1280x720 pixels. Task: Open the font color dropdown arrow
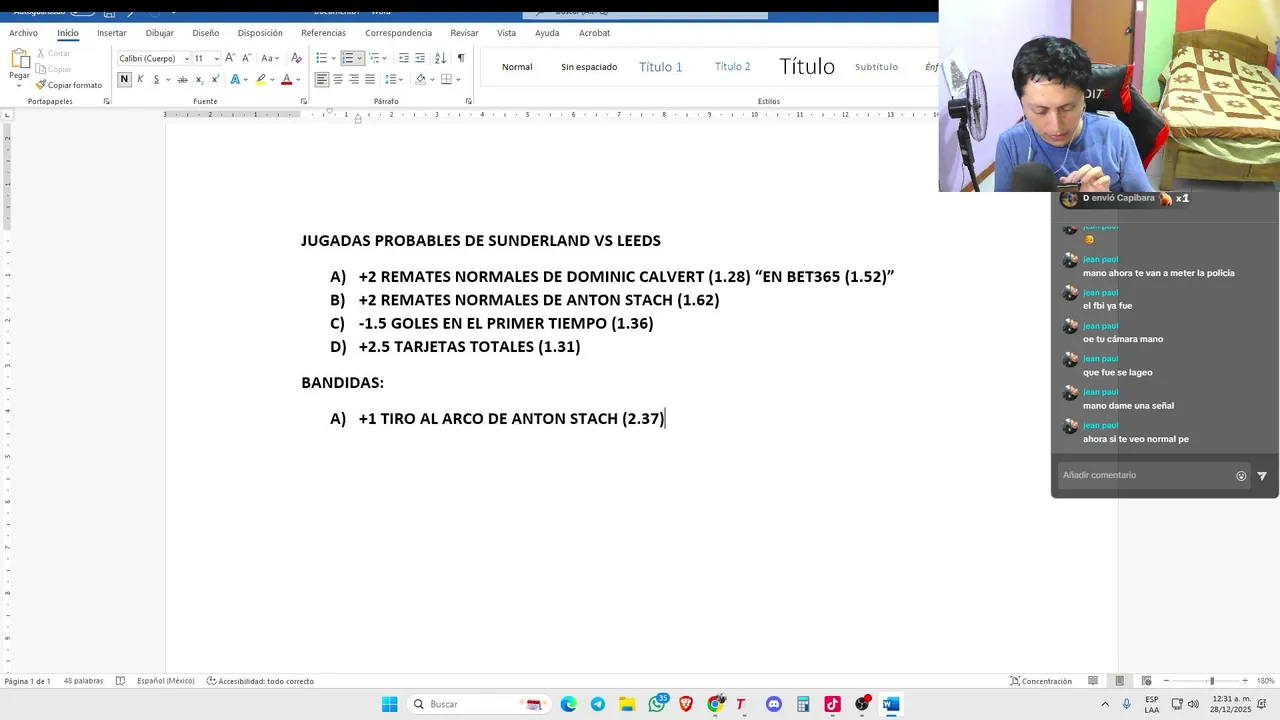[x=298, y=79]
